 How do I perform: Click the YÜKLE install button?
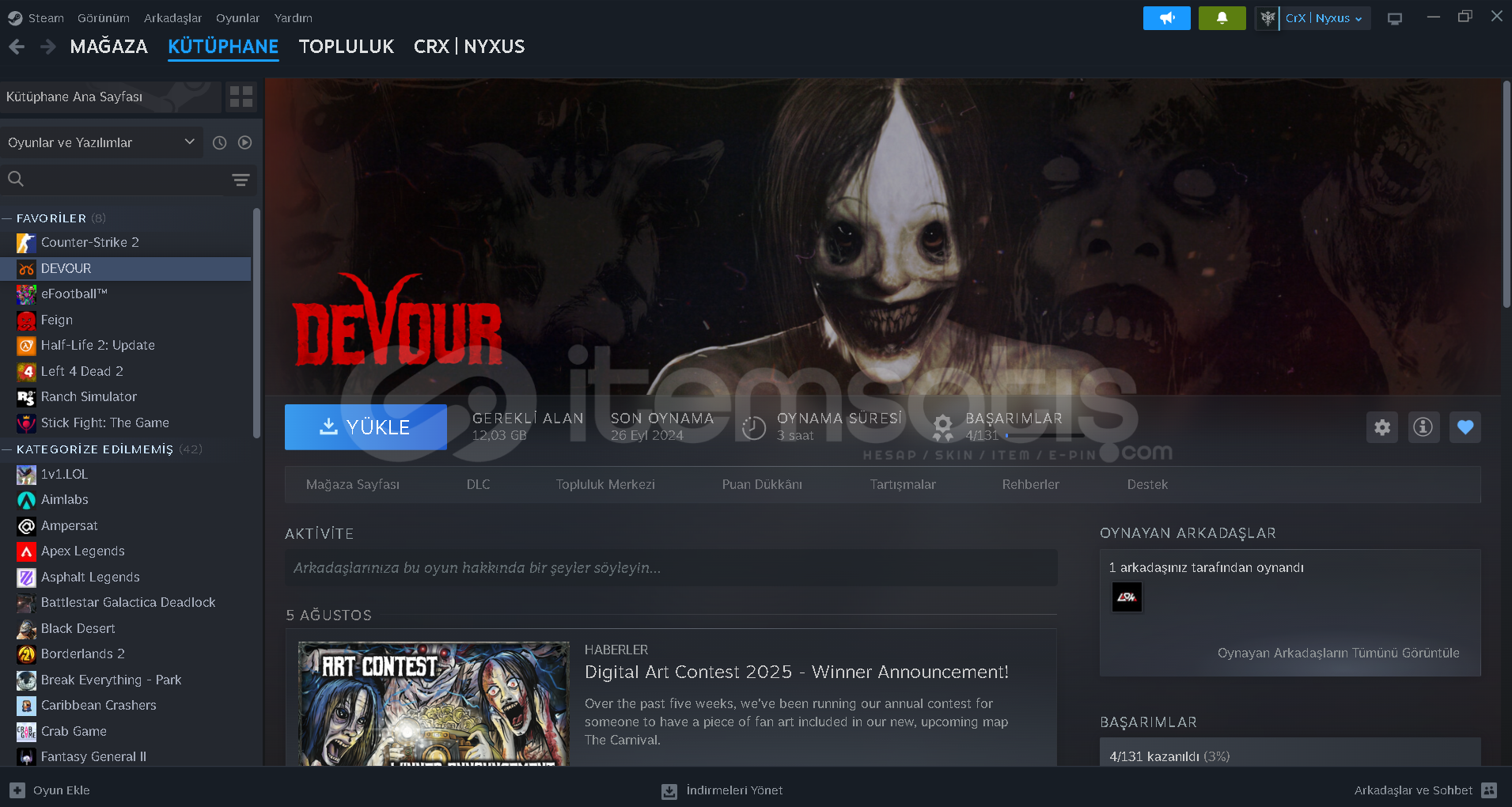click(x=366, y=427)
